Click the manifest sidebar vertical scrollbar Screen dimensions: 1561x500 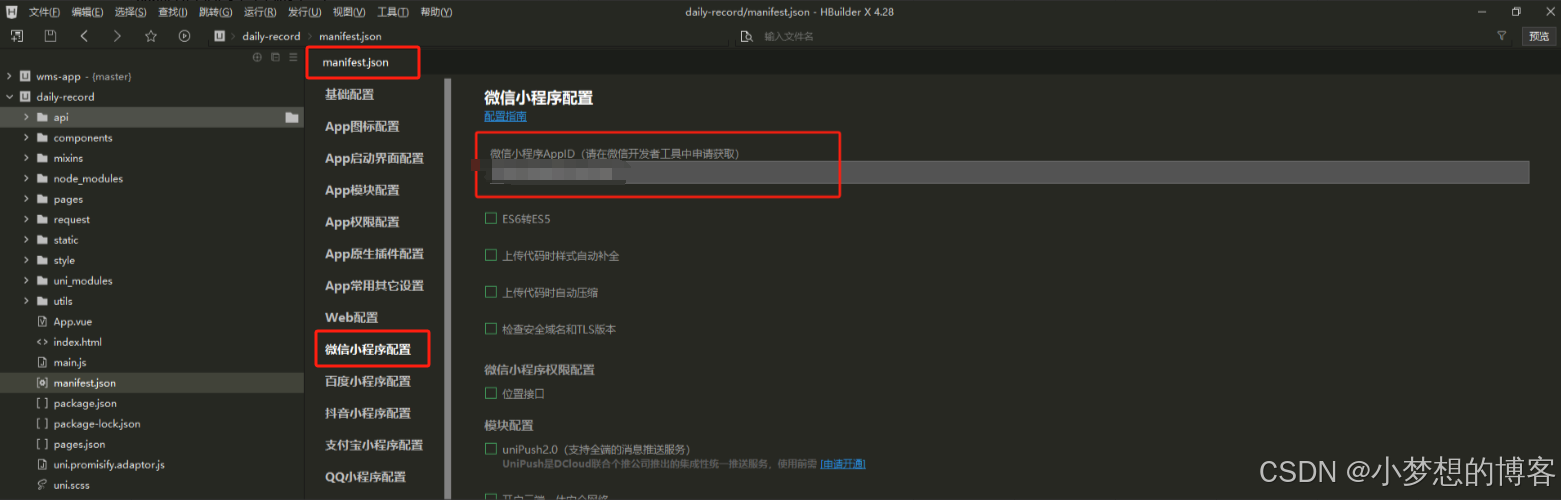coord(449,288)
